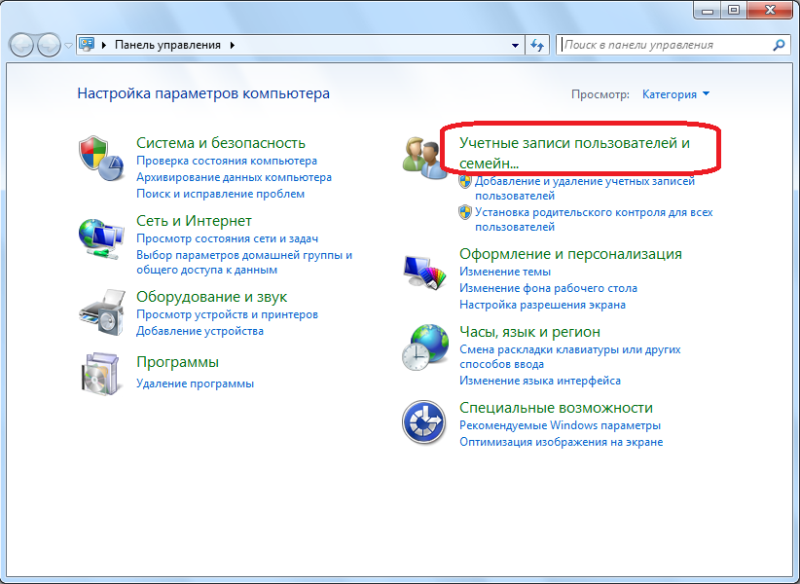Click the Refresh button in address bar
The width and height of the screenshot is (800, 584).
point(537,45)
